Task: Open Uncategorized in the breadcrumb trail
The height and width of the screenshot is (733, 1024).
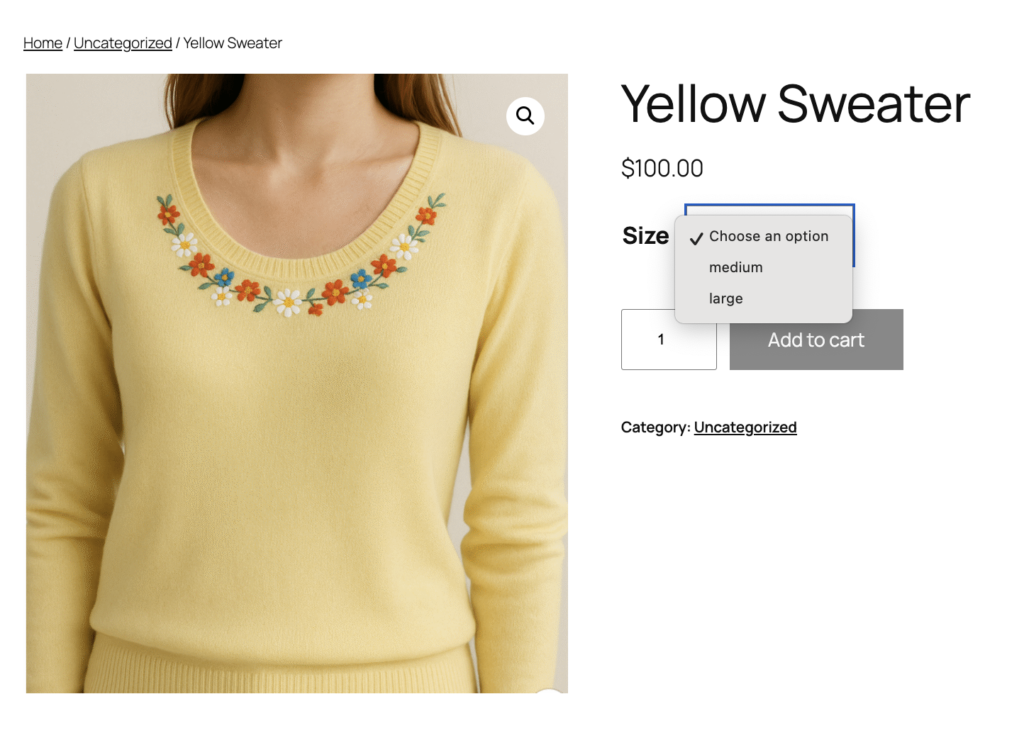Action: (x=123, y=43)
